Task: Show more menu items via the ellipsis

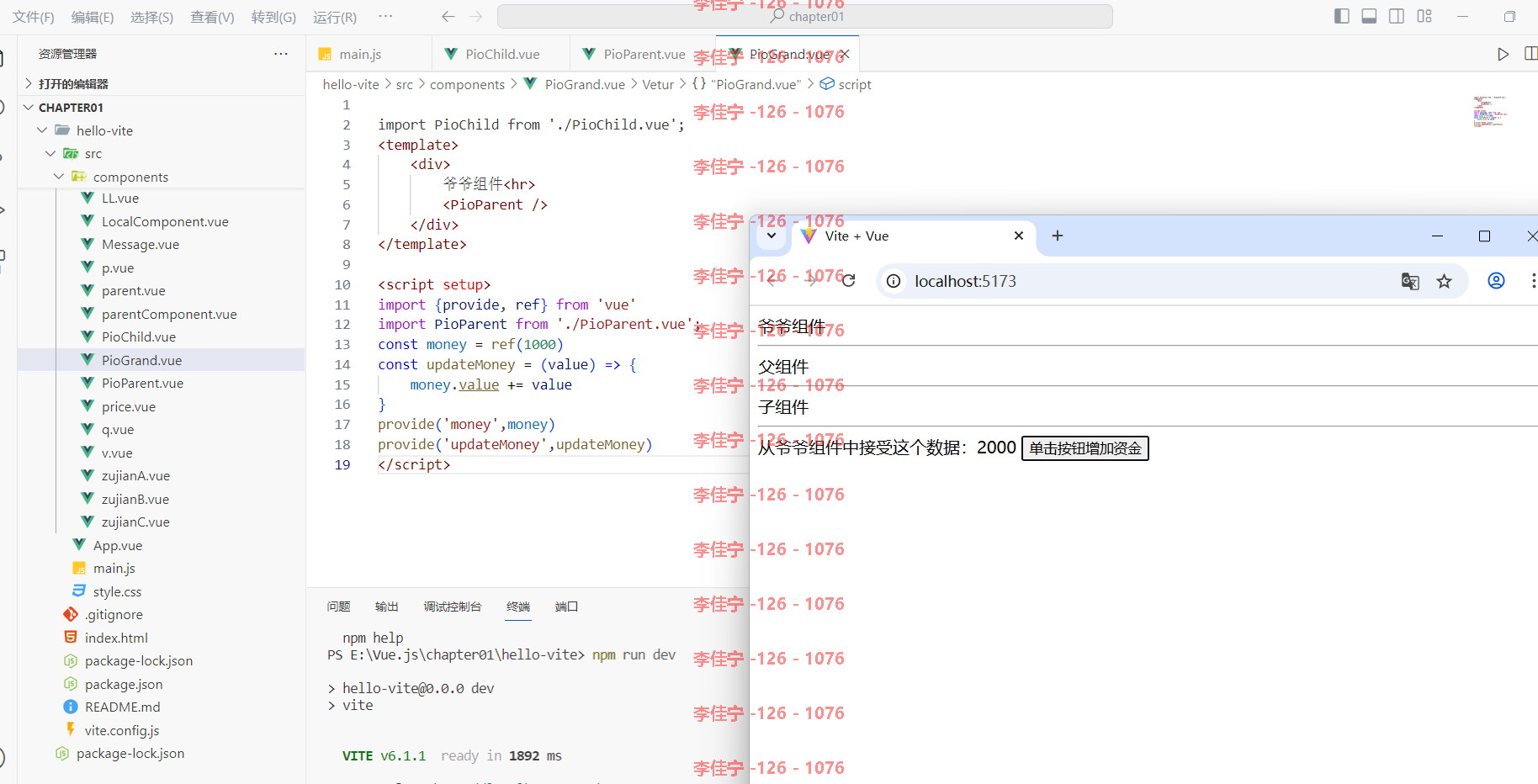Action: click(385, 16)
